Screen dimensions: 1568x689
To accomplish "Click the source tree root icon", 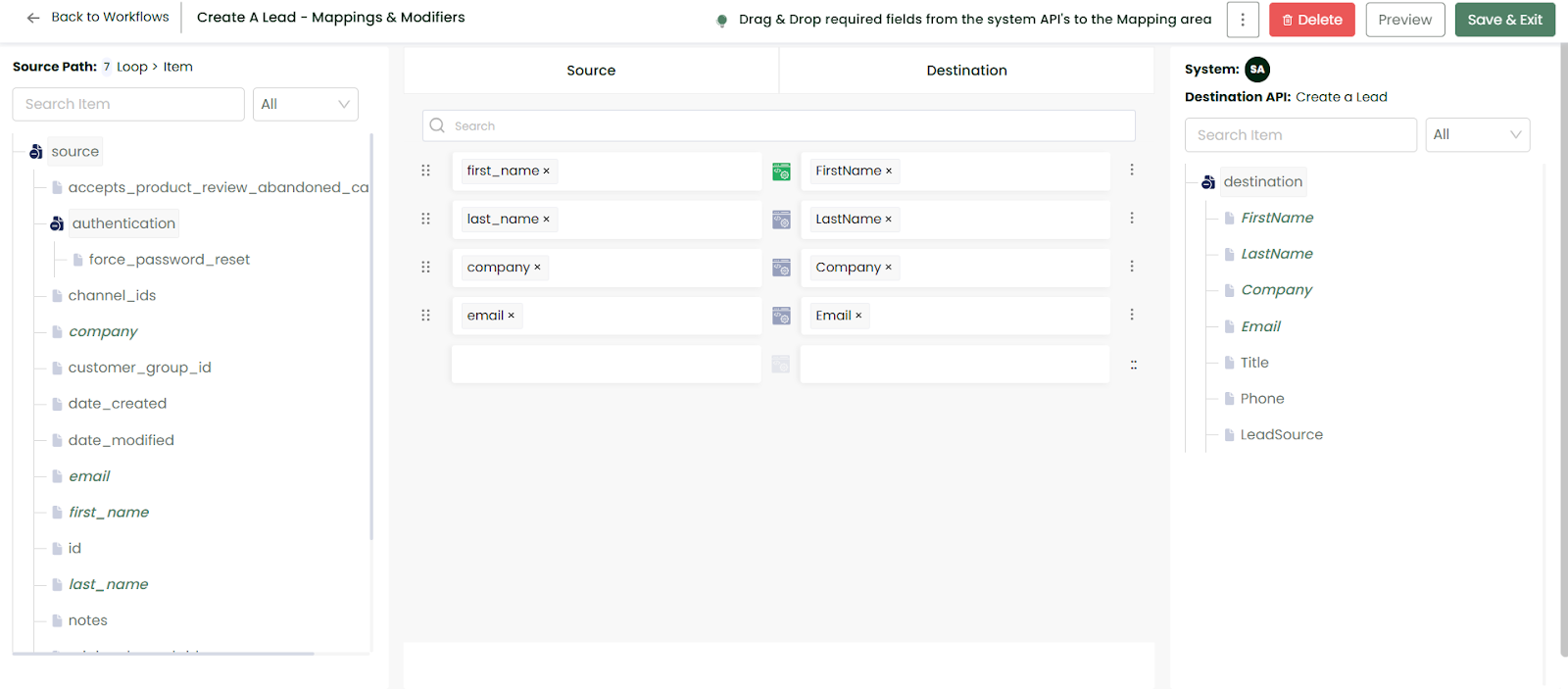I will coord(36,152).
